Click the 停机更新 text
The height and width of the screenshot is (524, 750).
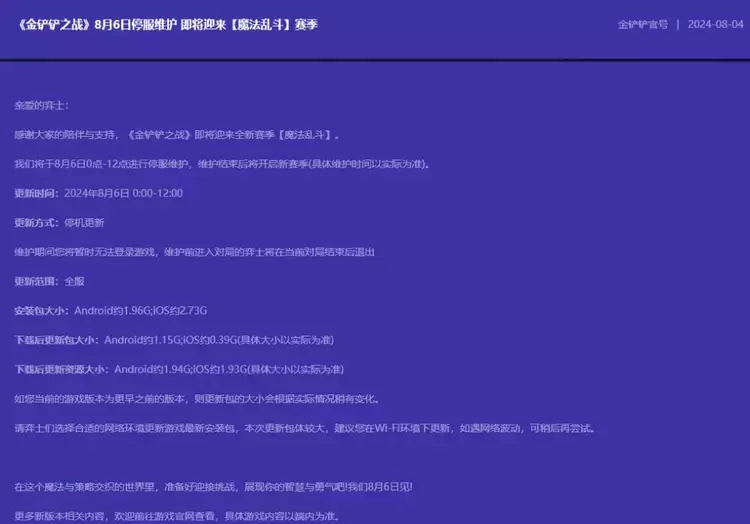coord(84,222)
